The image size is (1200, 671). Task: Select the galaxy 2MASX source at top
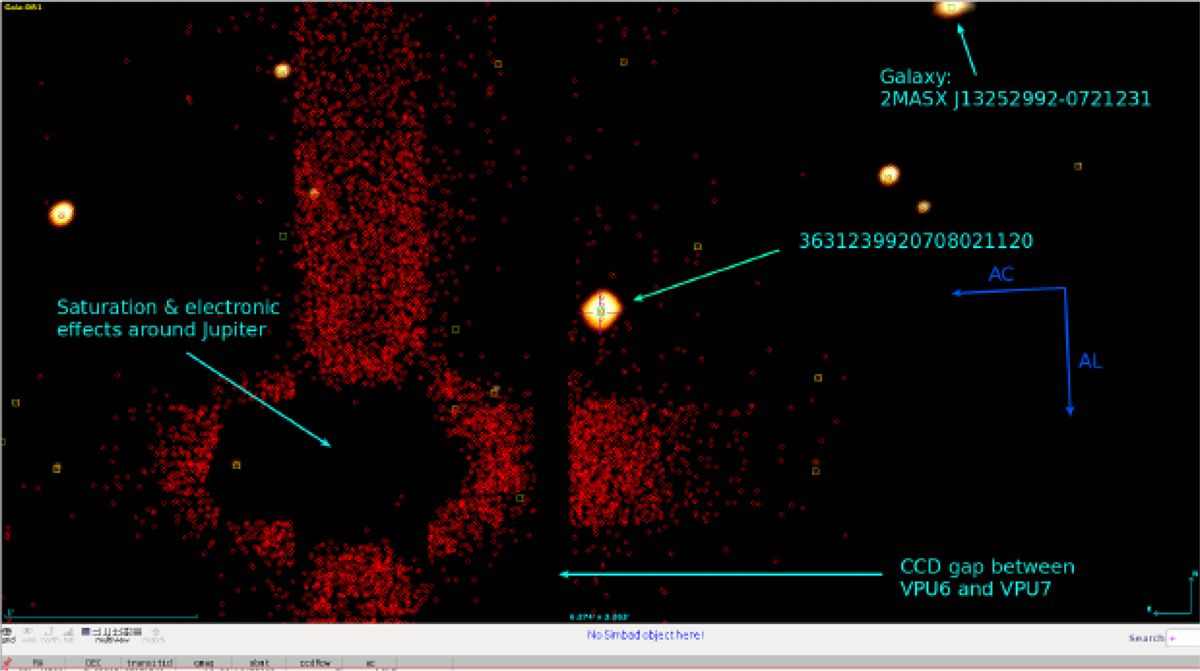point(951,7)
